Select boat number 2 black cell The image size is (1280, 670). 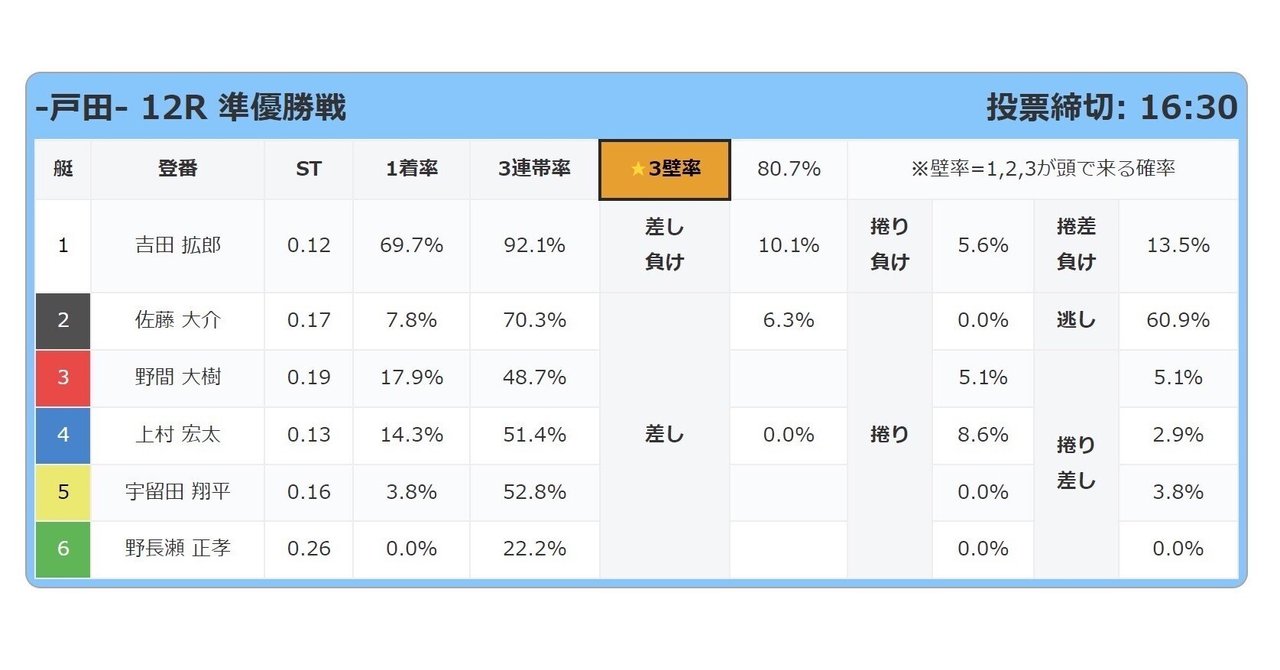(x=63, y=320)
